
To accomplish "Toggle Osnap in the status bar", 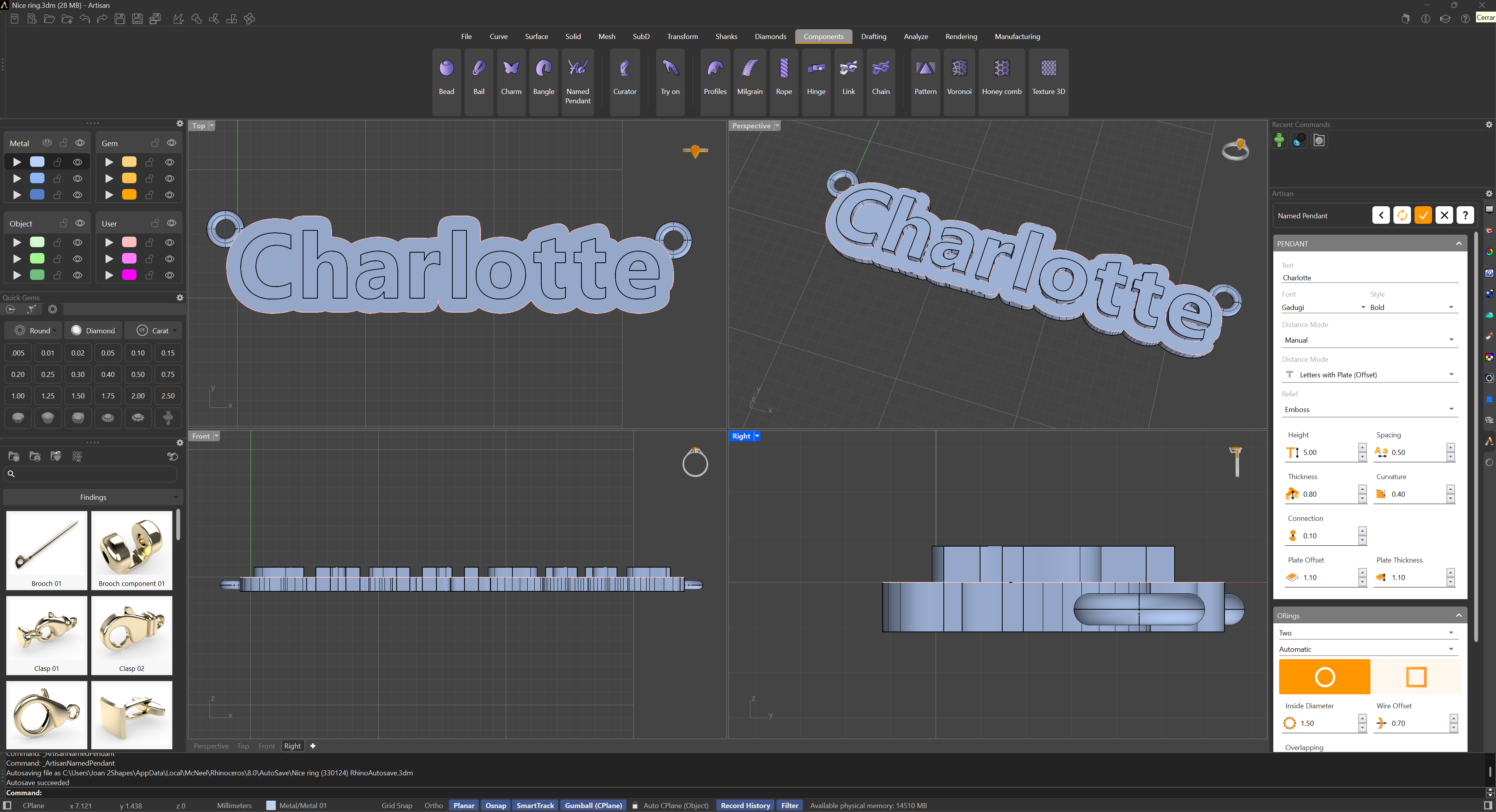I will point(495,806).
